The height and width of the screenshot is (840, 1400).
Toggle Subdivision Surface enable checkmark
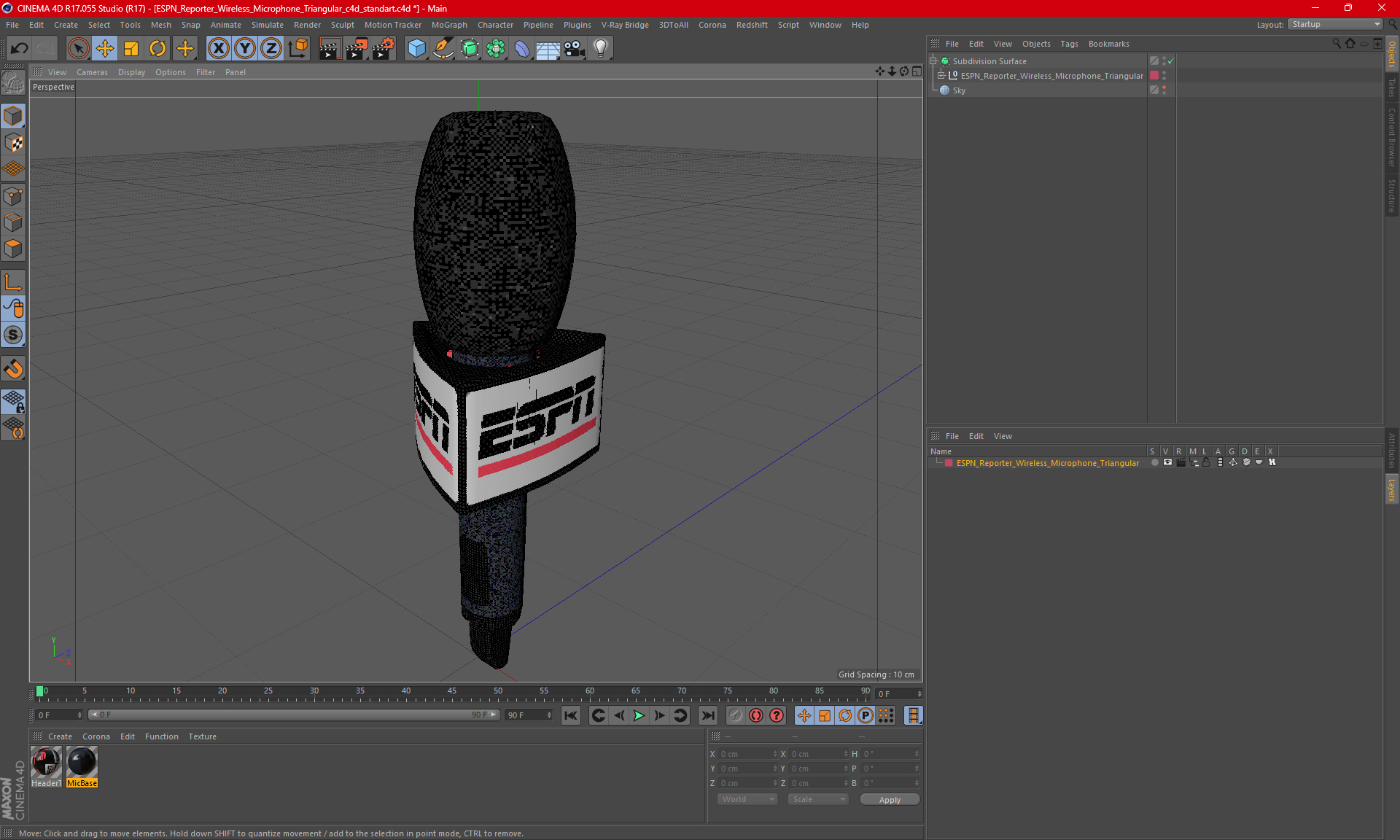(x=1171, y=61)
